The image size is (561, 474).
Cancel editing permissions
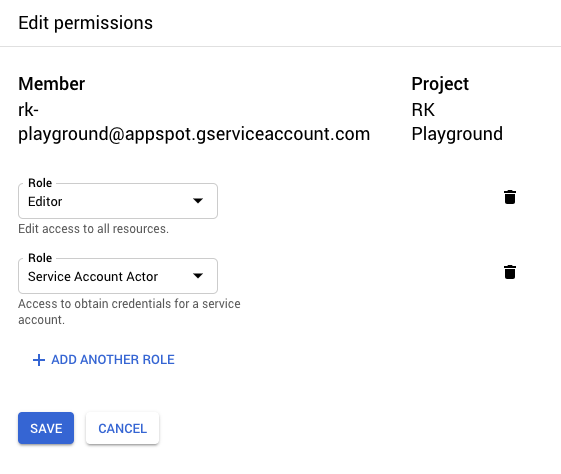[x=122, y=428]
